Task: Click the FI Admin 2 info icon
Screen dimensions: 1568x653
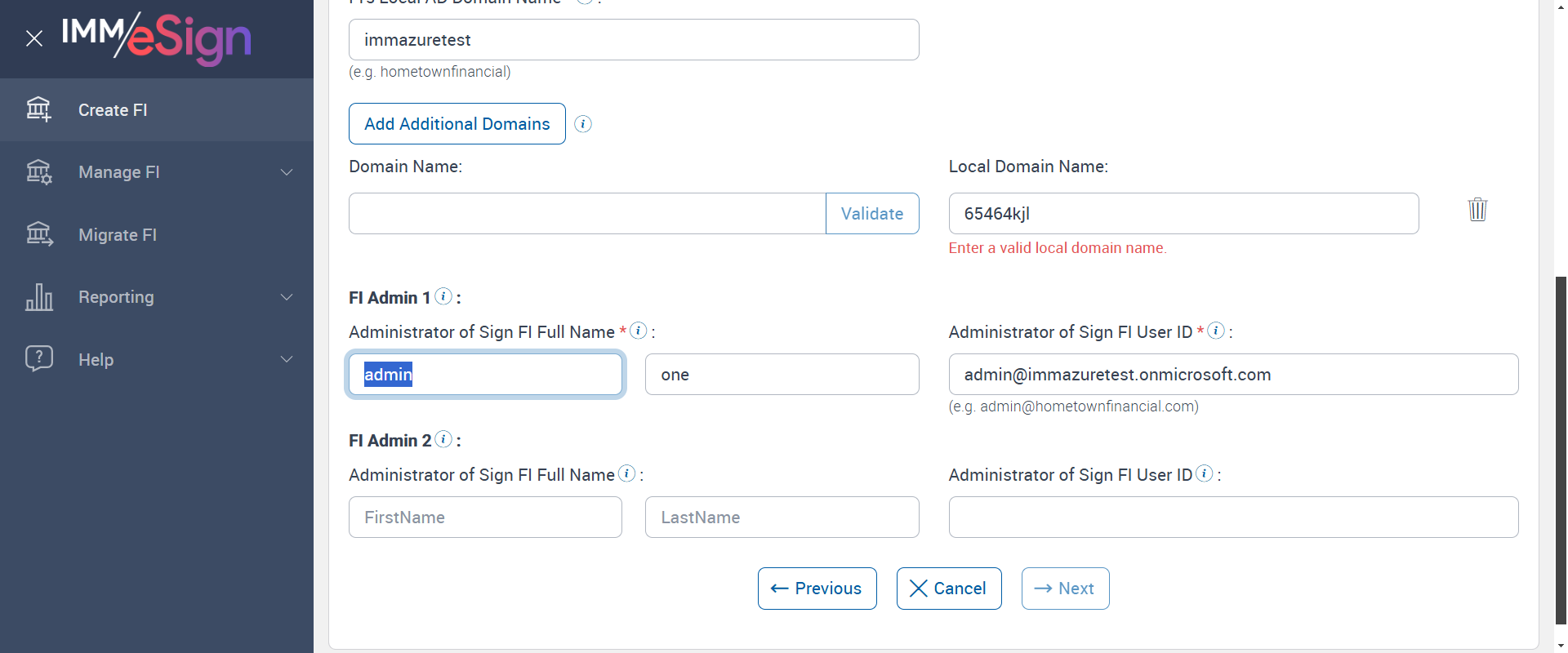Action: 443,439
